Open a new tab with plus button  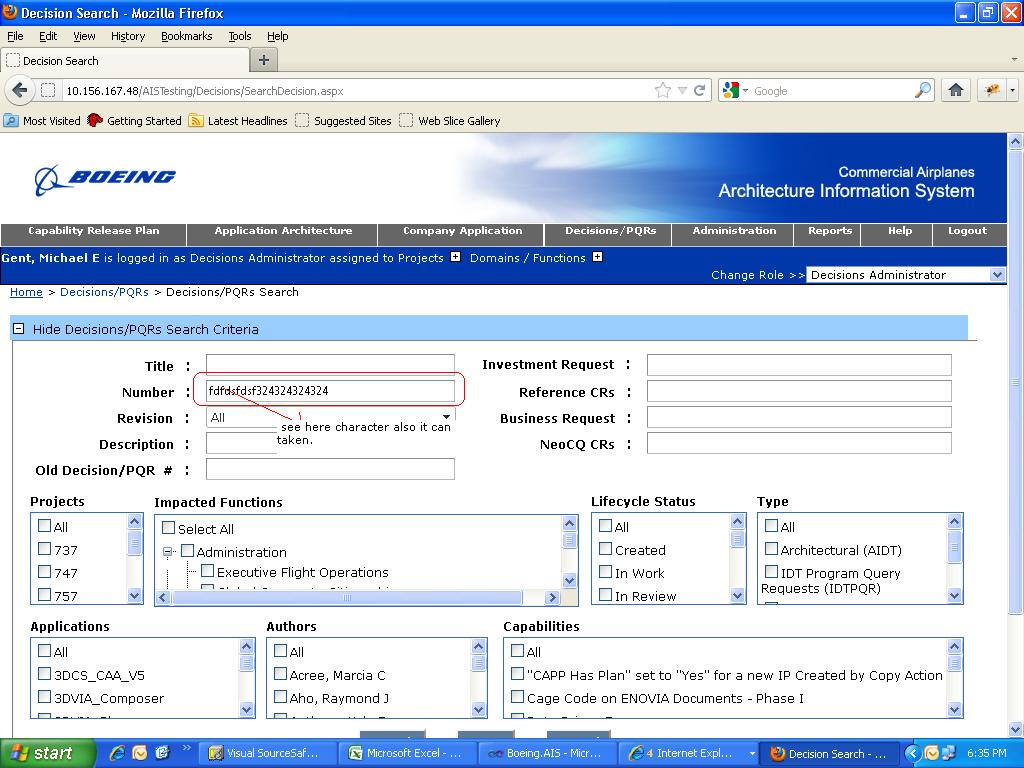(x=264, y=60)
